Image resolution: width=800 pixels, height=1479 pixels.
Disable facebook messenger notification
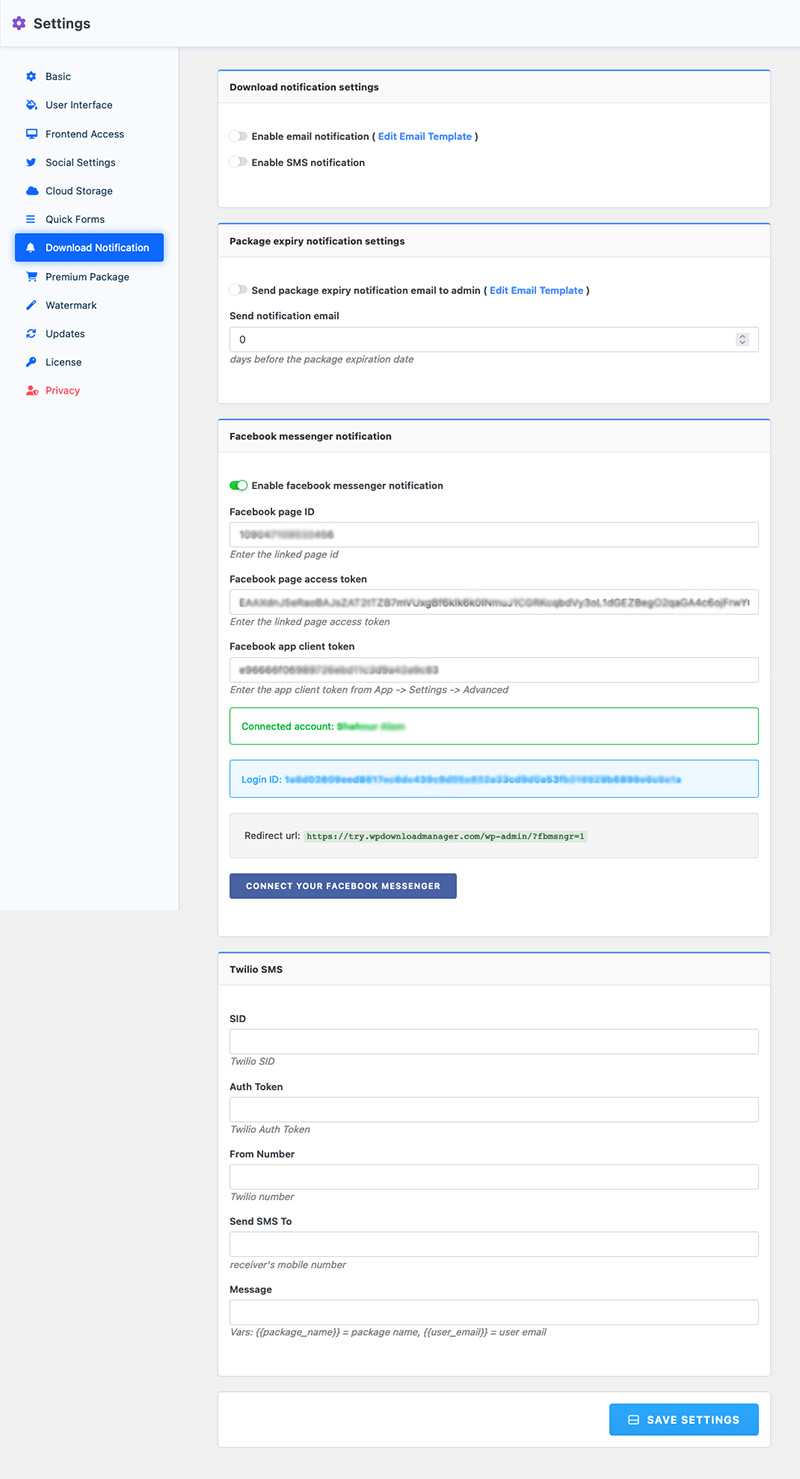tap(238, 485)
